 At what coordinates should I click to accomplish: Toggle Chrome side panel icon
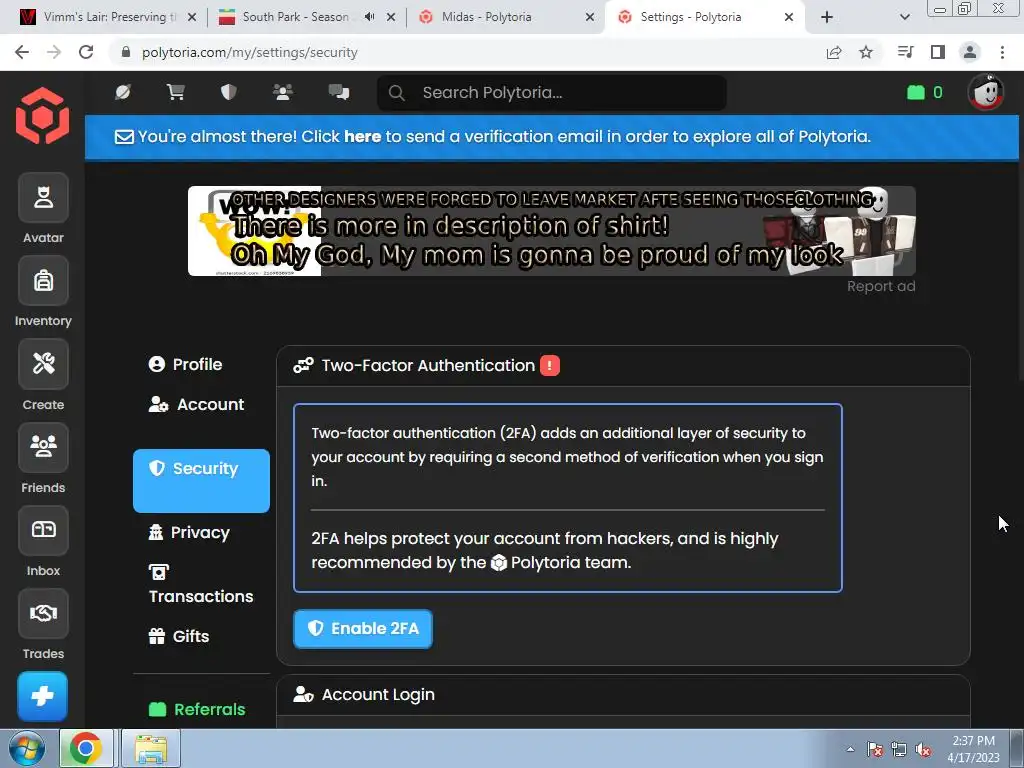pyautogui.click(x=938, y=52)
